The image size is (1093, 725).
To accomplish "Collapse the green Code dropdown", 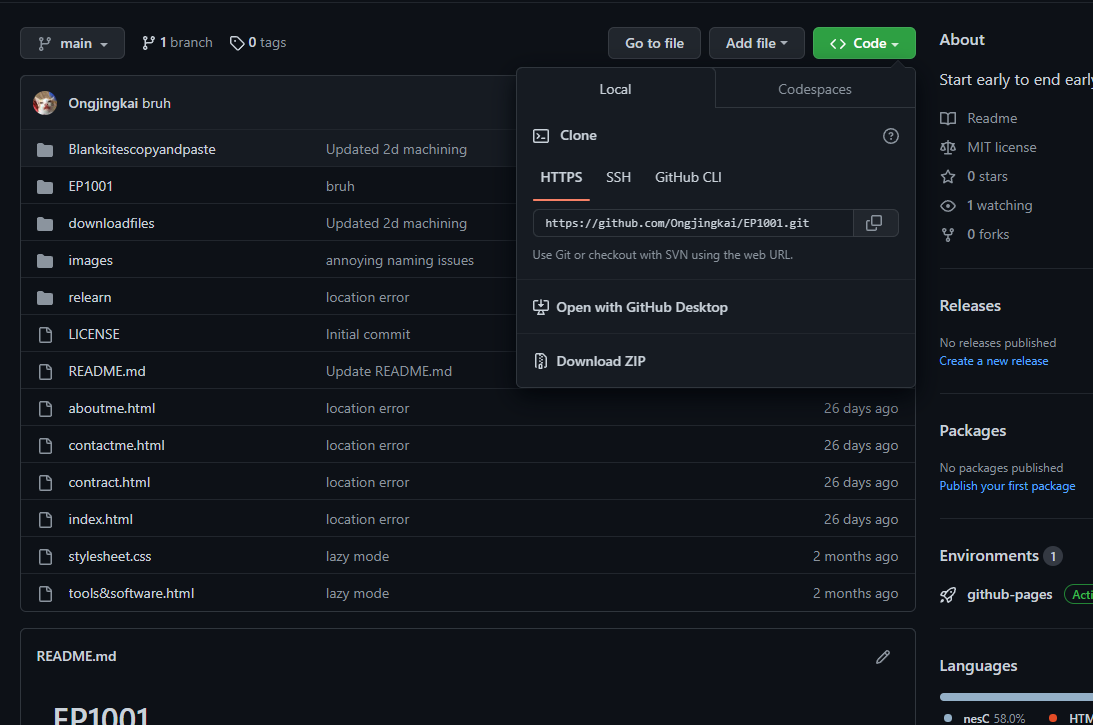I will pyautogui.click(x=864, y=43).
